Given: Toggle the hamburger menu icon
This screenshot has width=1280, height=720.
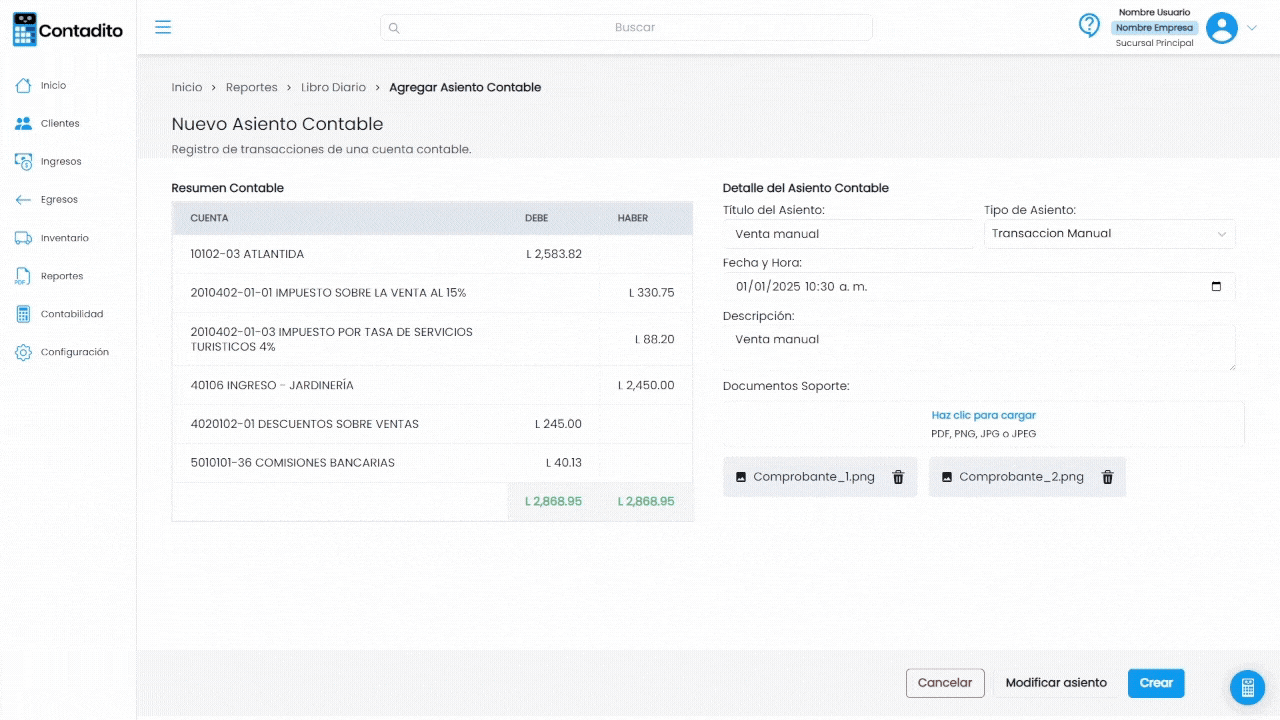Looking at the screenshot, I should (163, 27).
